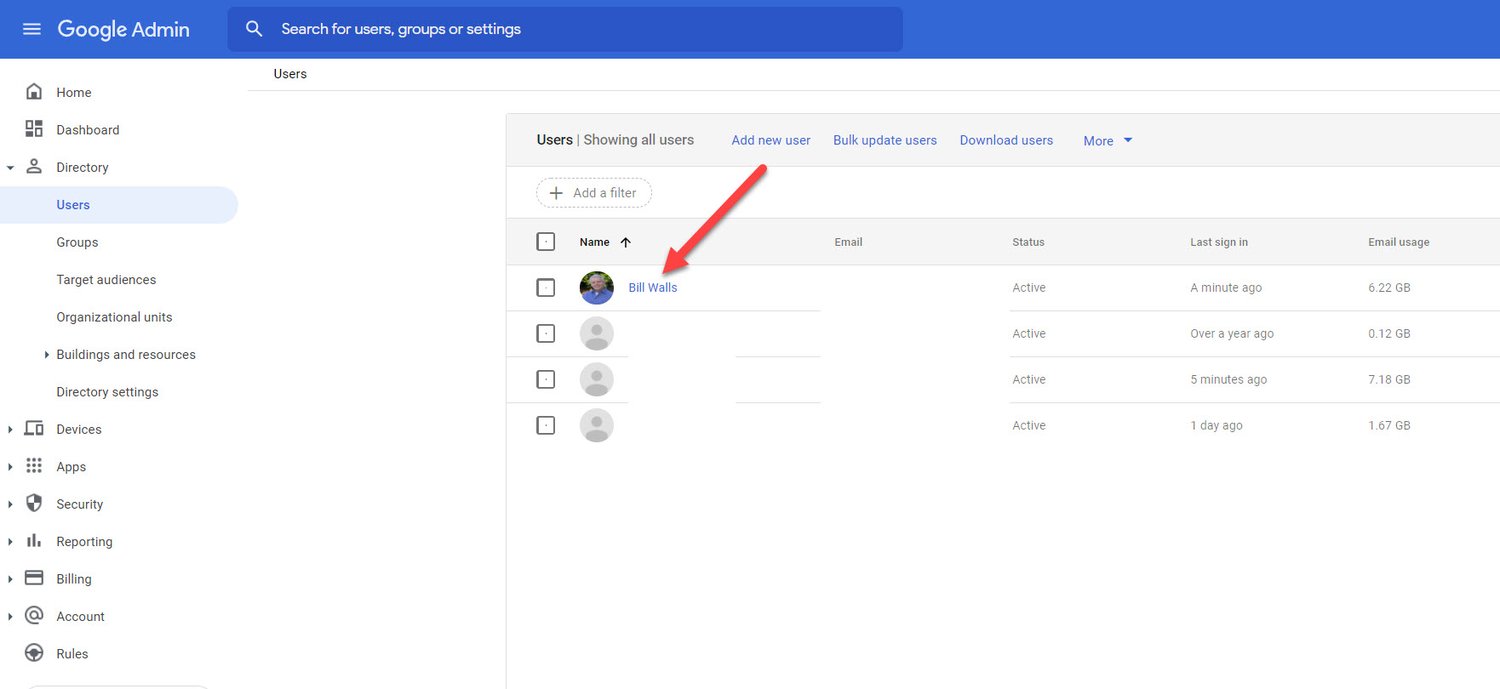Expand the Apps section arrow

tap(10, 467)
